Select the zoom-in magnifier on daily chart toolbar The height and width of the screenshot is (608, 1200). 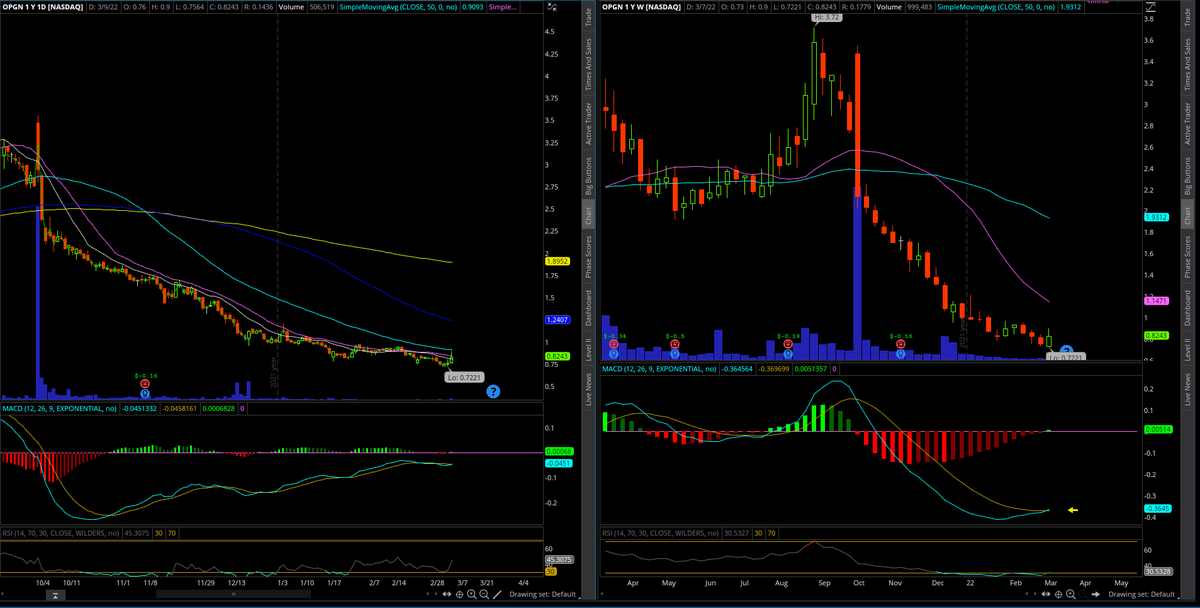(x=472, y=595)
